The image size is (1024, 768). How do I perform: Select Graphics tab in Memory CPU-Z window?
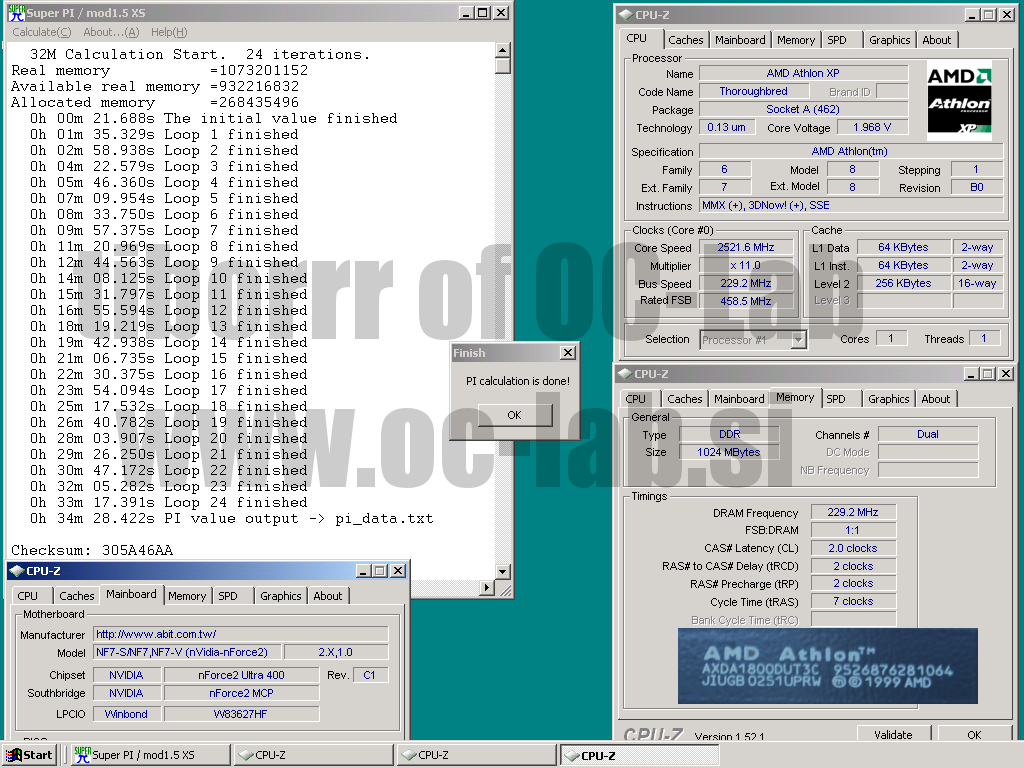pos(888,399)
